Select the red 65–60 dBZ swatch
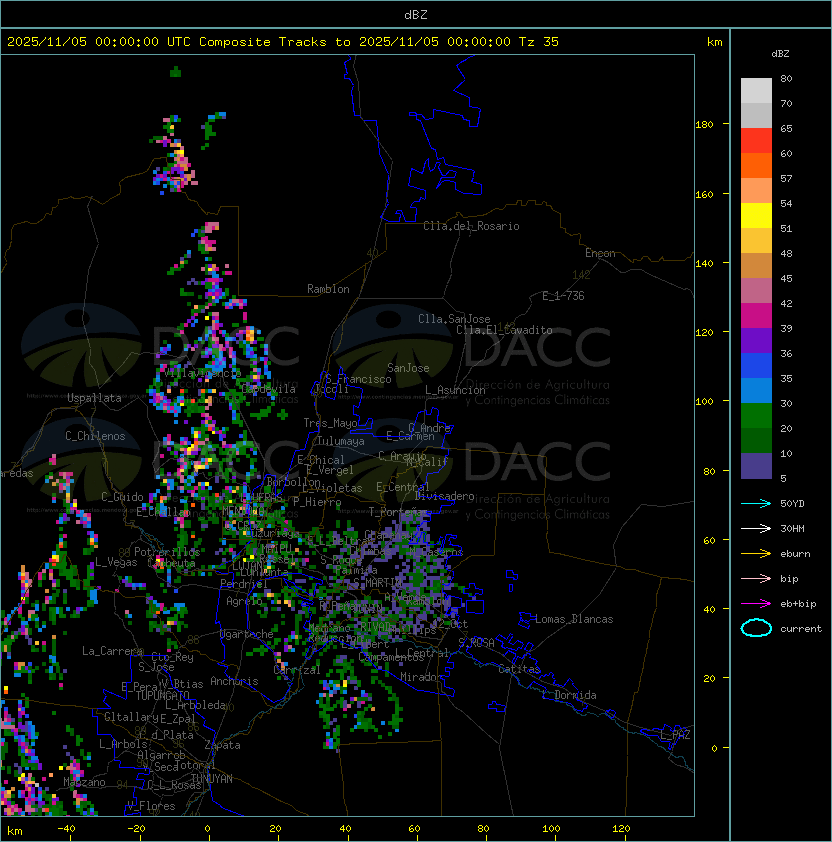Image resolution: width=832 pixels, height=842 pixels. pyautogui.click(x=756, y=140)
